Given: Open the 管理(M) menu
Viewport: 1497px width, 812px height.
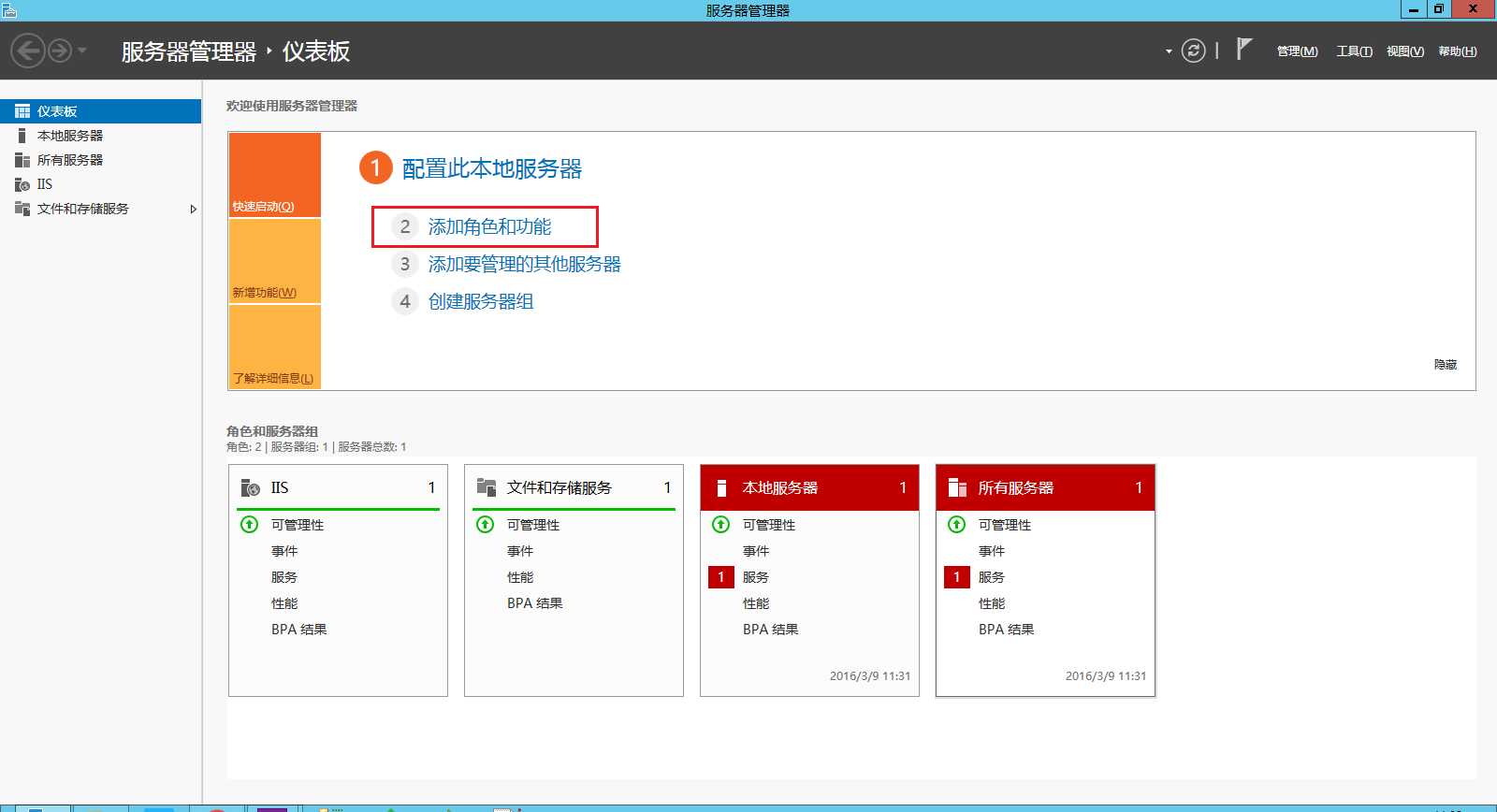Looking at the screenshot, I should tap(1297, 51).
